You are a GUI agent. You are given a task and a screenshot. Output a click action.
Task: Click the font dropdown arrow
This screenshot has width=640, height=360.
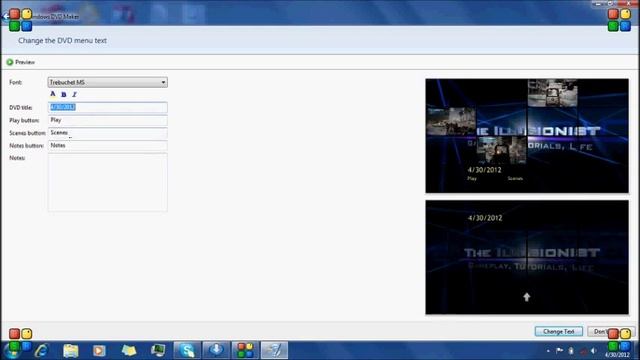pos(163,82)
